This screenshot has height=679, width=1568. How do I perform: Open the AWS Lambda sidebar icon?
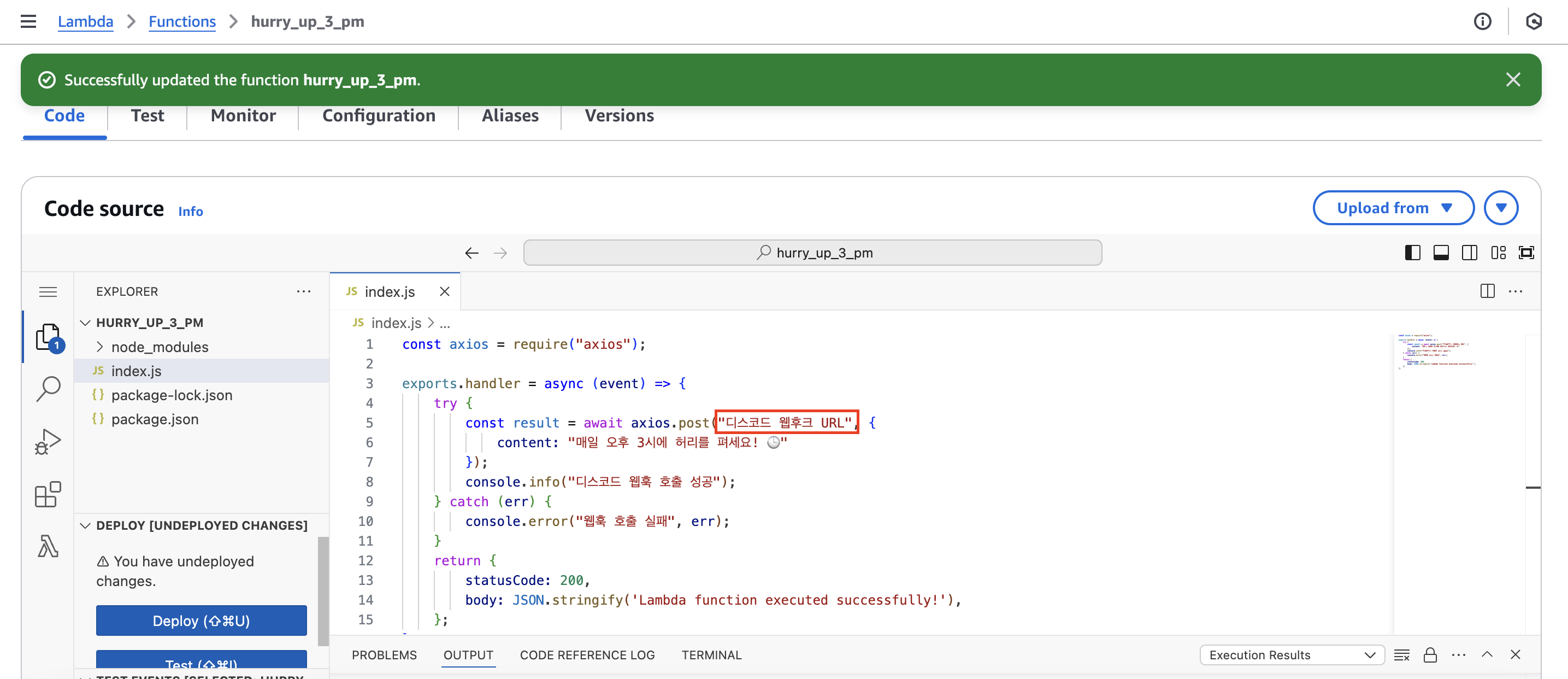point(48,546)
